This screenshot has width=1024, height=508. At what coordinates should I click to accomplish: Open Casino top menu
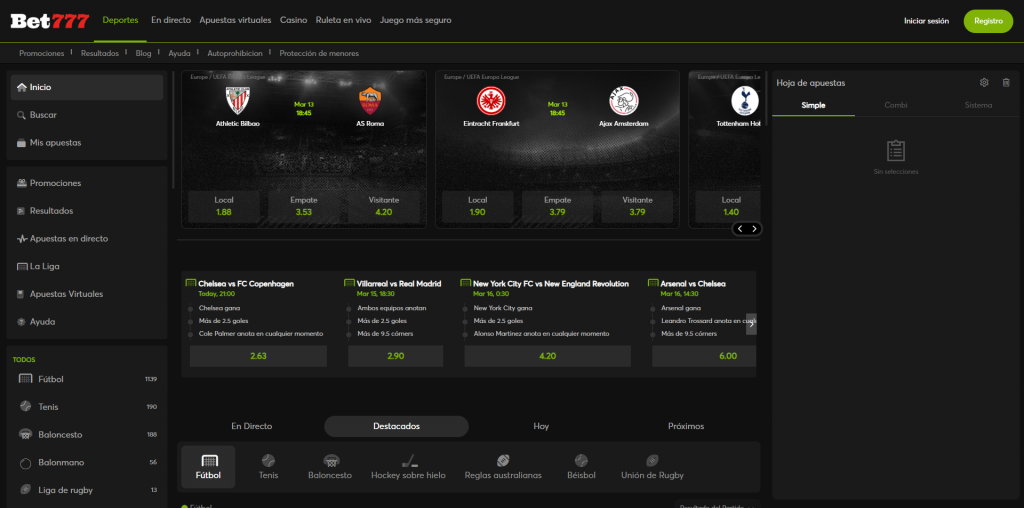point(293,20)
